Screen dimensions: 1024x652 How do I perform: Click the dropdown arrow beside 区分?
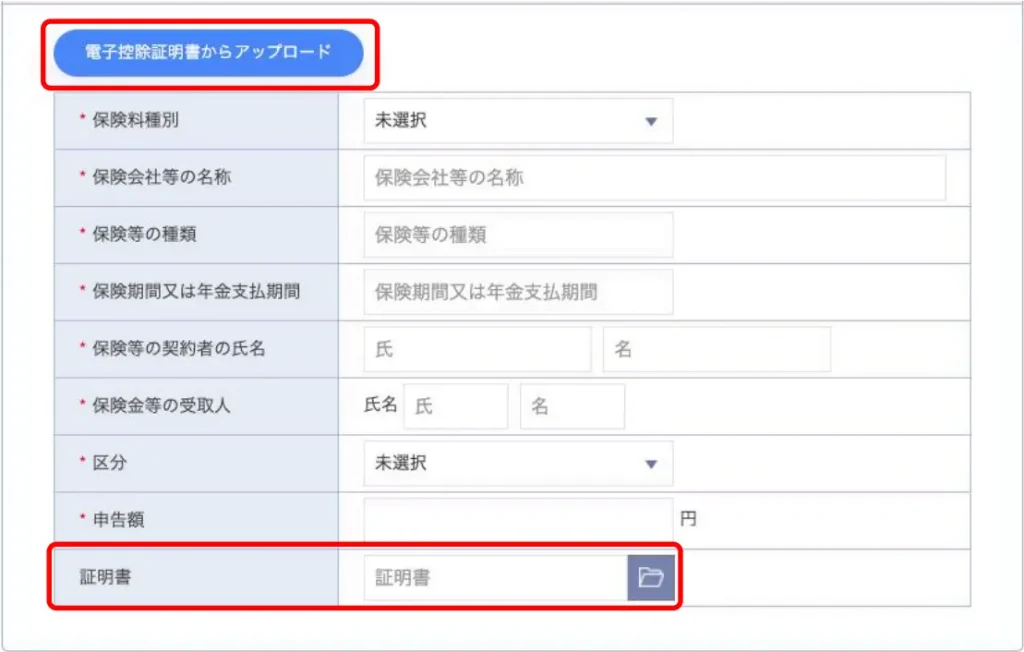652,463
